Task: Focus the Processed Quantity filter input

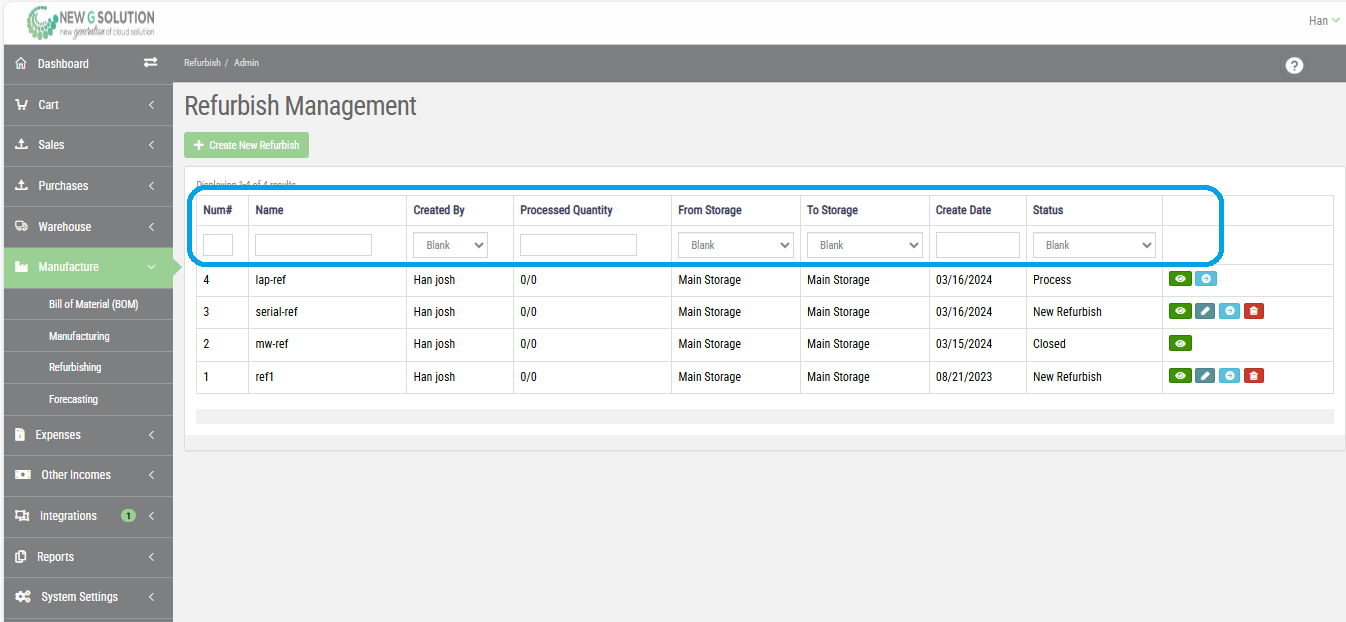Action: pos(578,245)
